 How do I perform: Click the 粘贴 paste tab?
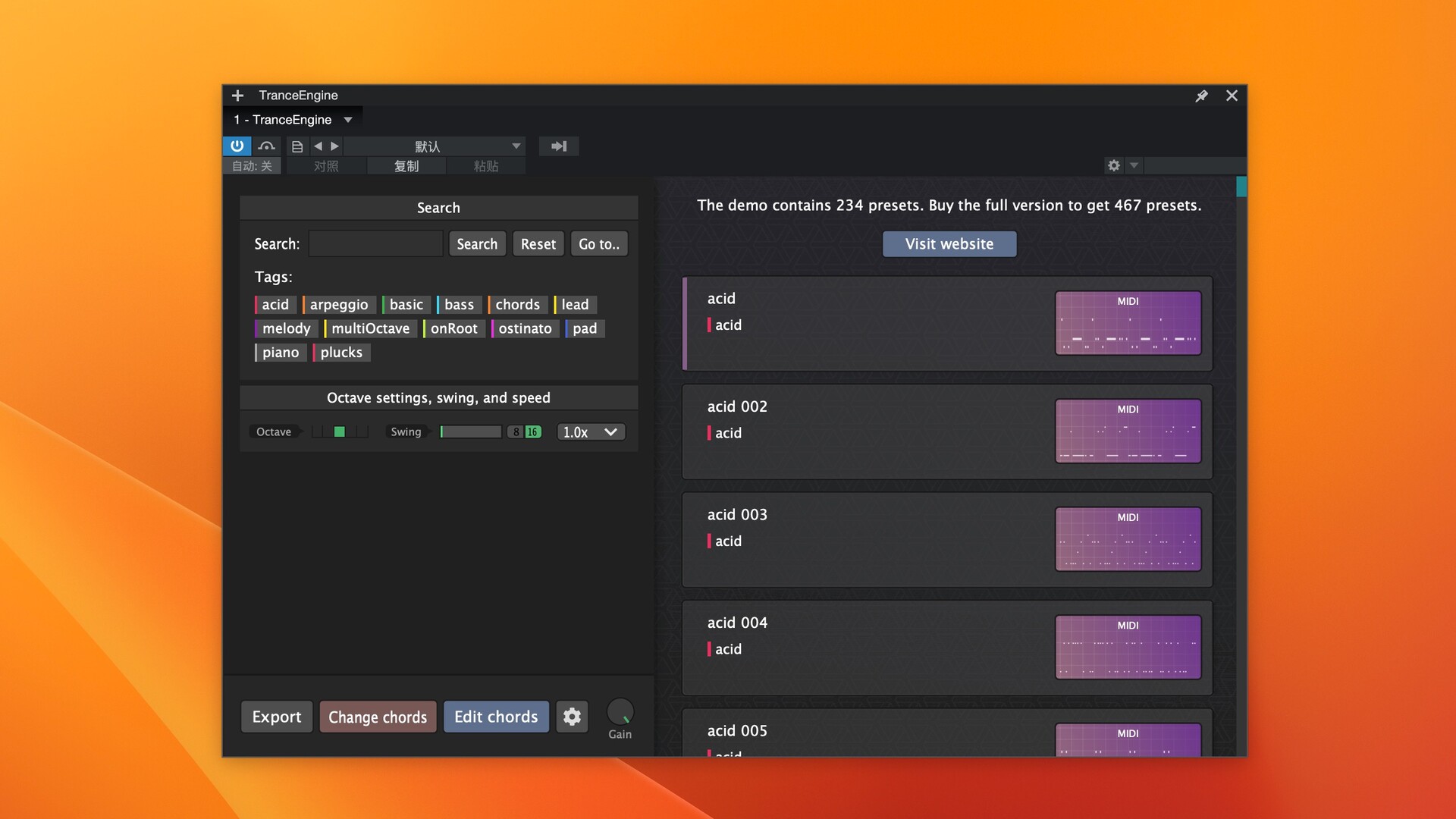point(486,166)
